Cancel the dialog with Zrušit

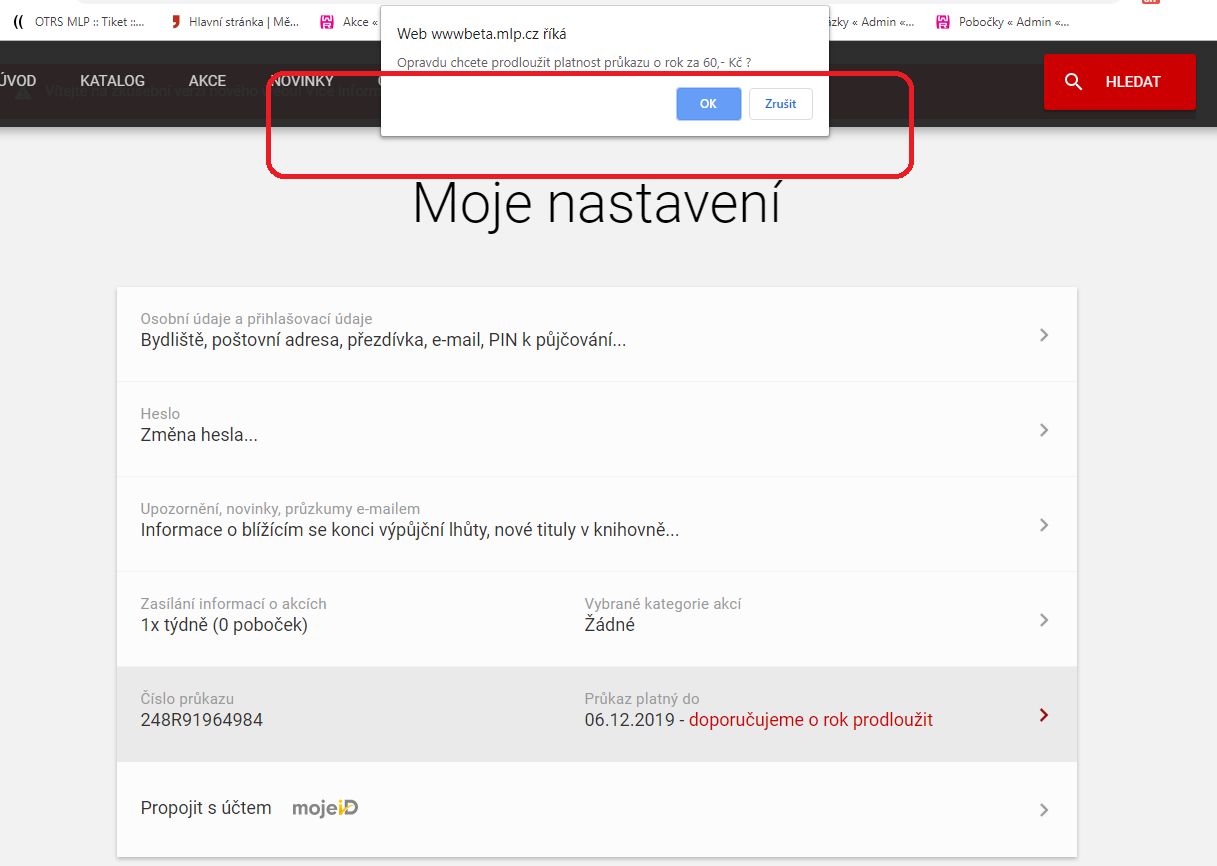[x=780, y=104]
